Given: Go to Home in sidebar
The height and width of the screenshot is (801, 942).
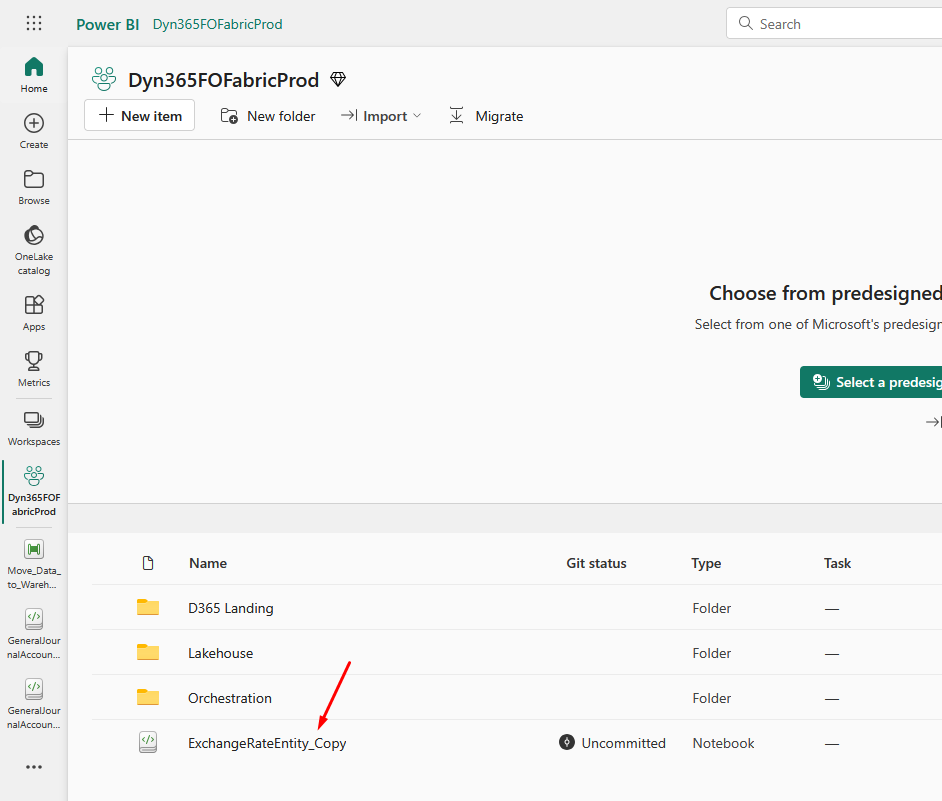Looking at the screenshot, I should [x=34, y=75].
